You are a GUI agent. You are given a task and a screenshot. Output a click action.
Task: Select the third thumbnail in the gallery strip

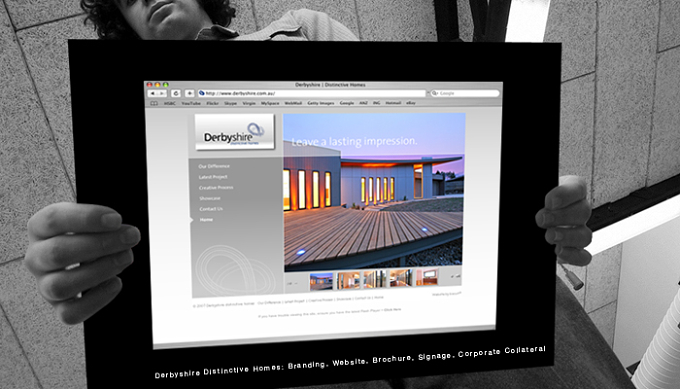(x=374, y=278)
